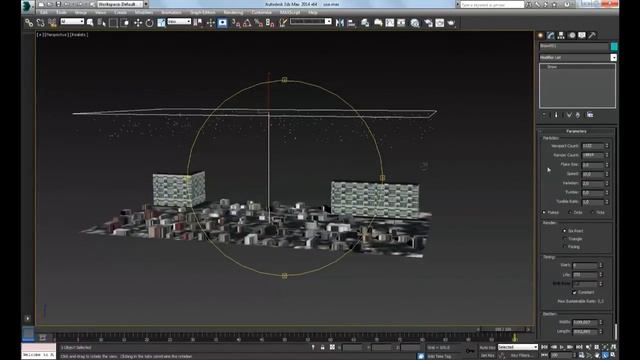The height and width of the screenshot is (360, 640).
Task: Toggle Angle Snap
Action: click(247, 23)
